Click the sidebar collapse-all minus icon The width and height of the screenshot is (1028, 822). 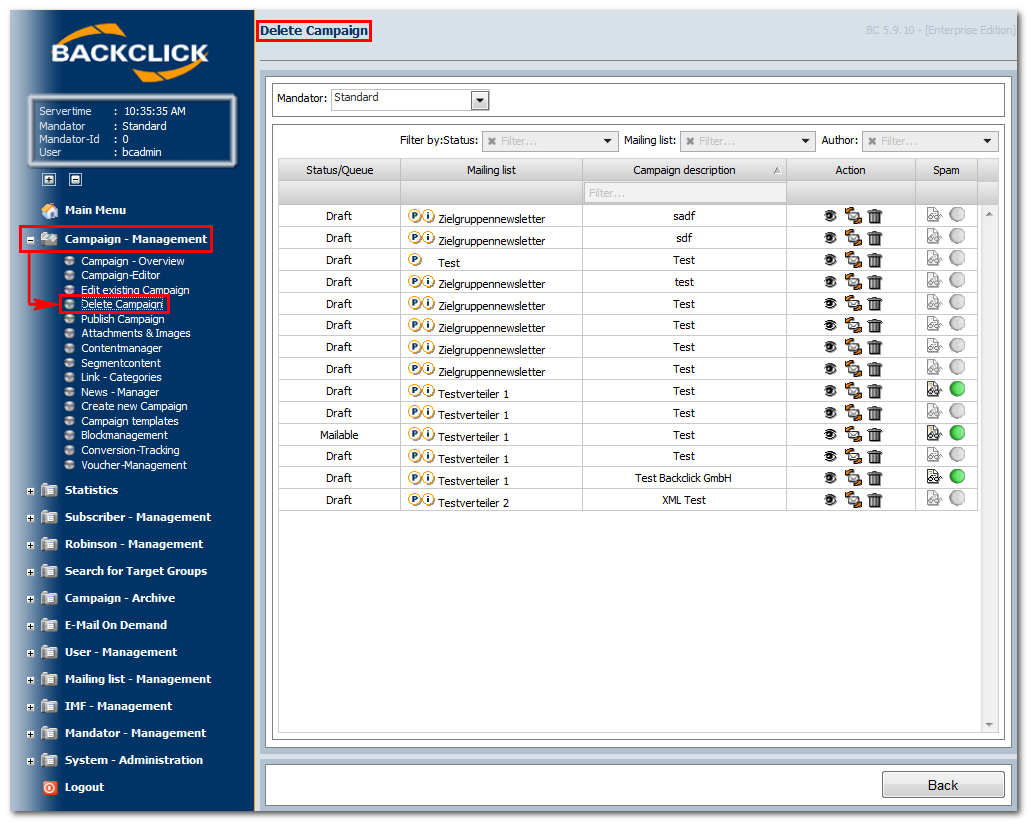[x=75, y=179]
